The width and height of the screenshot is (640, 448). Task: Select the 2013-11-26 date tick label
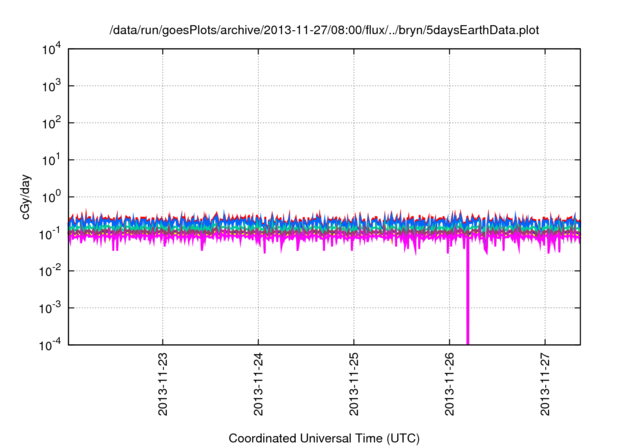(x=449, y=384)
